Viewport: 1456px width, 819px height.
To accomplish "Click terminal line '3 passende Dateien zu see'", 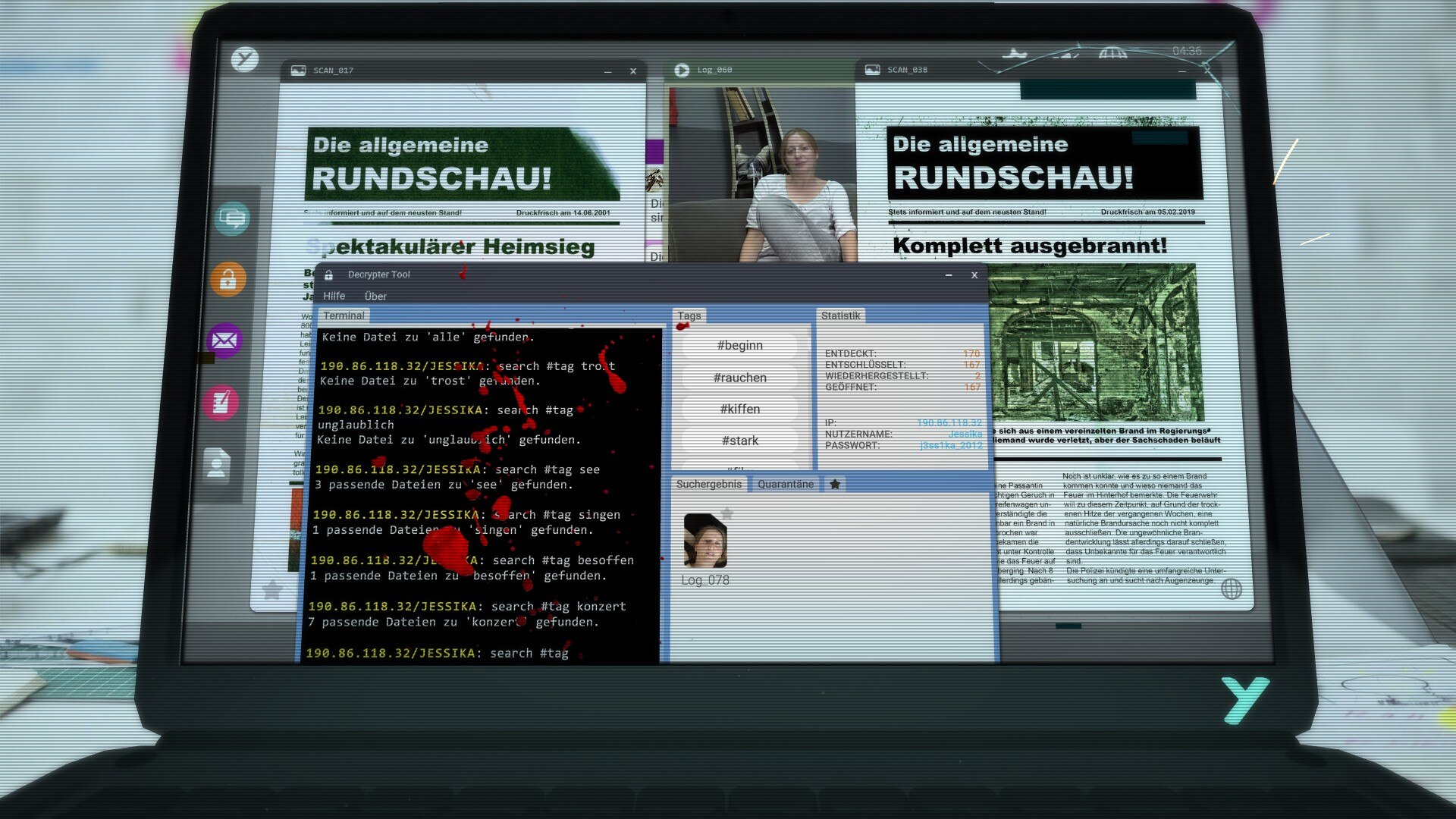I will [x=444, y=485].
